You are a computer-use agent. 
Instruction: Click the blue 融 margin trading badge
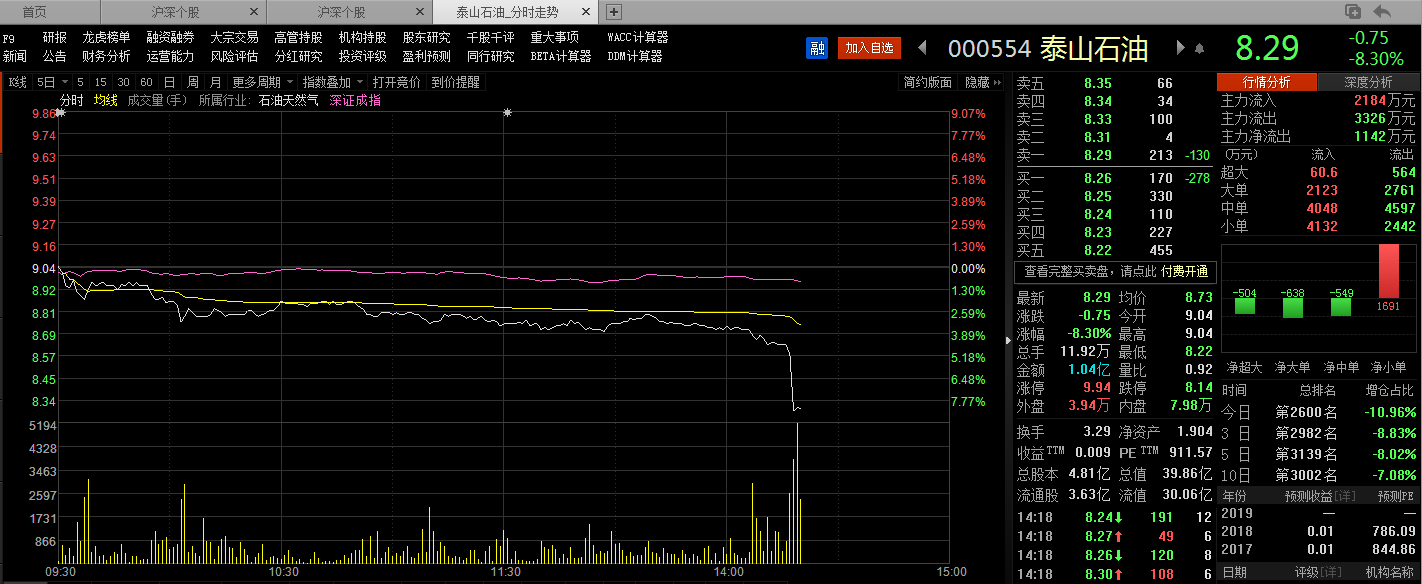click(816, 48)
